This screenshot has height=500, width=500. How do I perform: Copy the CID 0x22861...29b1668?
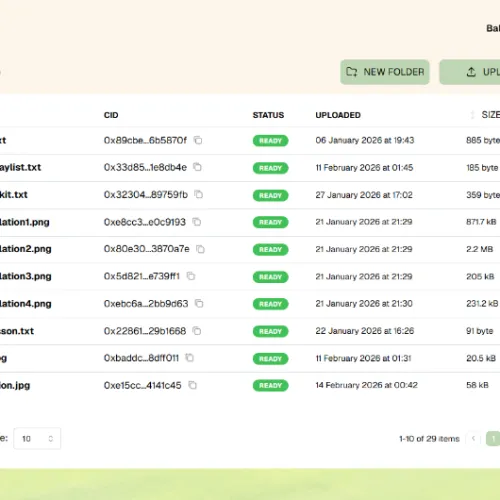(x=197, y=331)
